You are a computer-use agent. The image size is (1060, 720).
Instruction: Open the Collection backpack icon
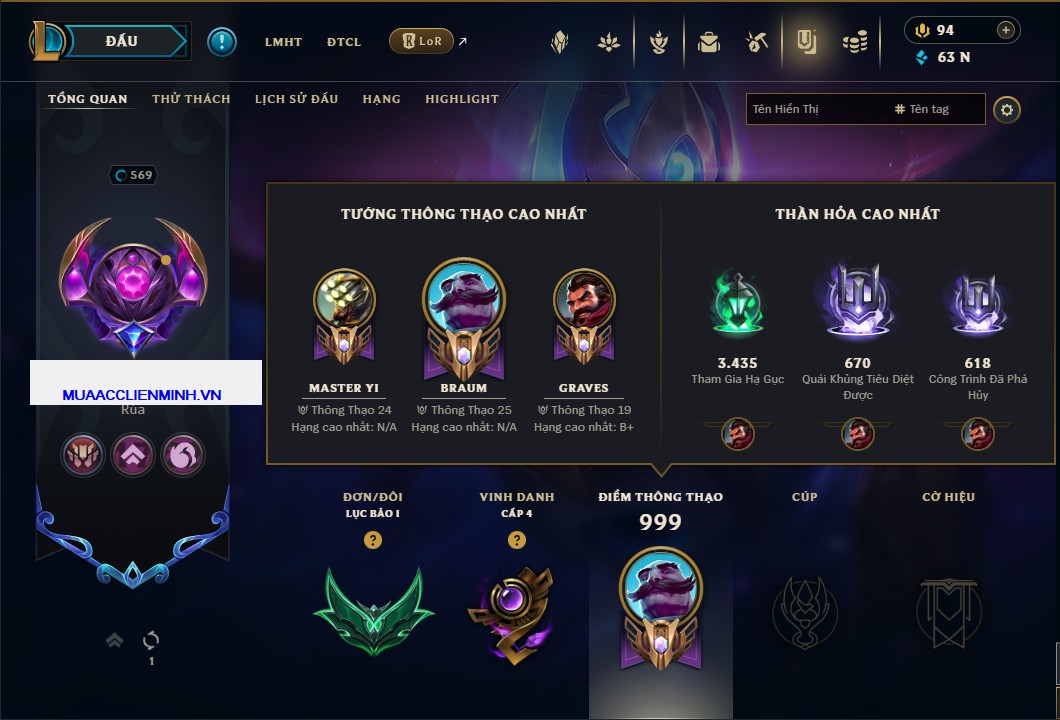tap(708, 42)
